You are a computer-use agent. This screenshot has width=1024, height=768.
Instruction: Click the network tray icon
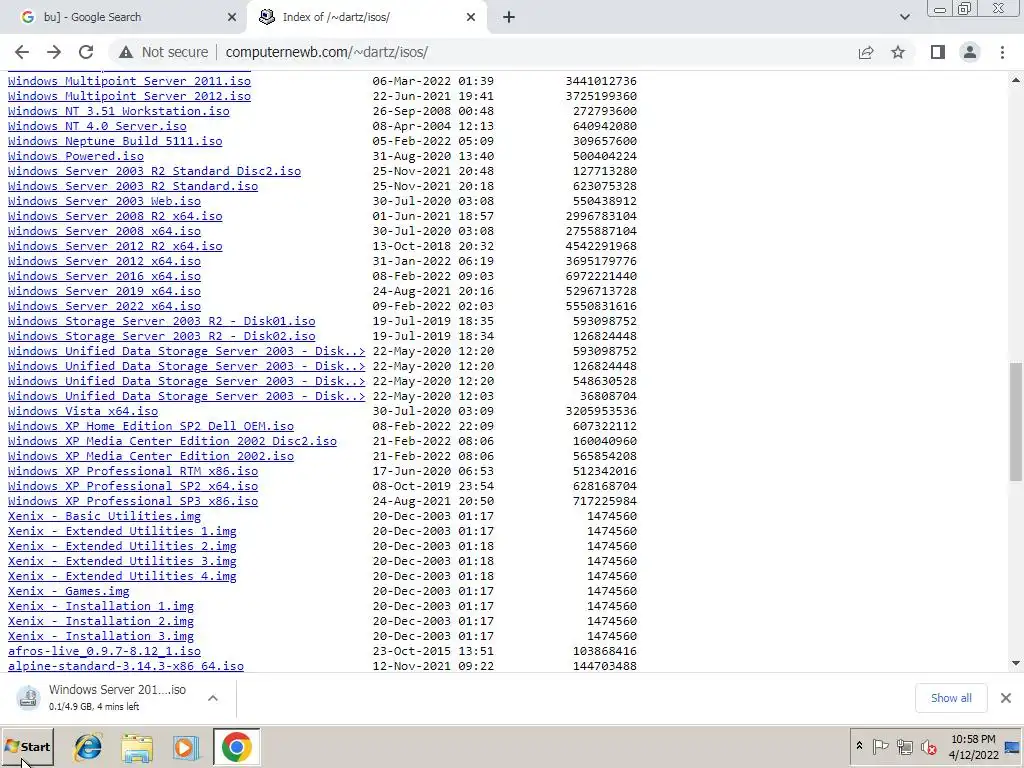point(904,746)
